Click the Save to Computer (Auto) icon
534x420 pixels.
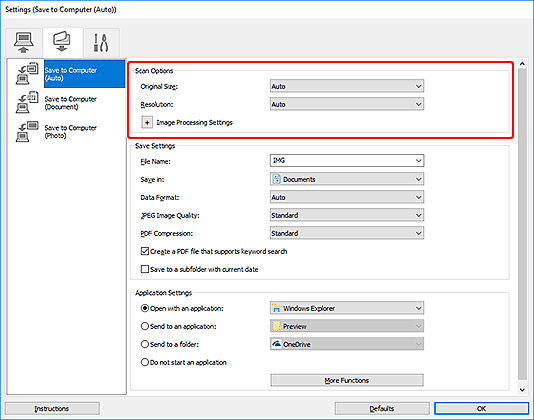click(27, 73)
